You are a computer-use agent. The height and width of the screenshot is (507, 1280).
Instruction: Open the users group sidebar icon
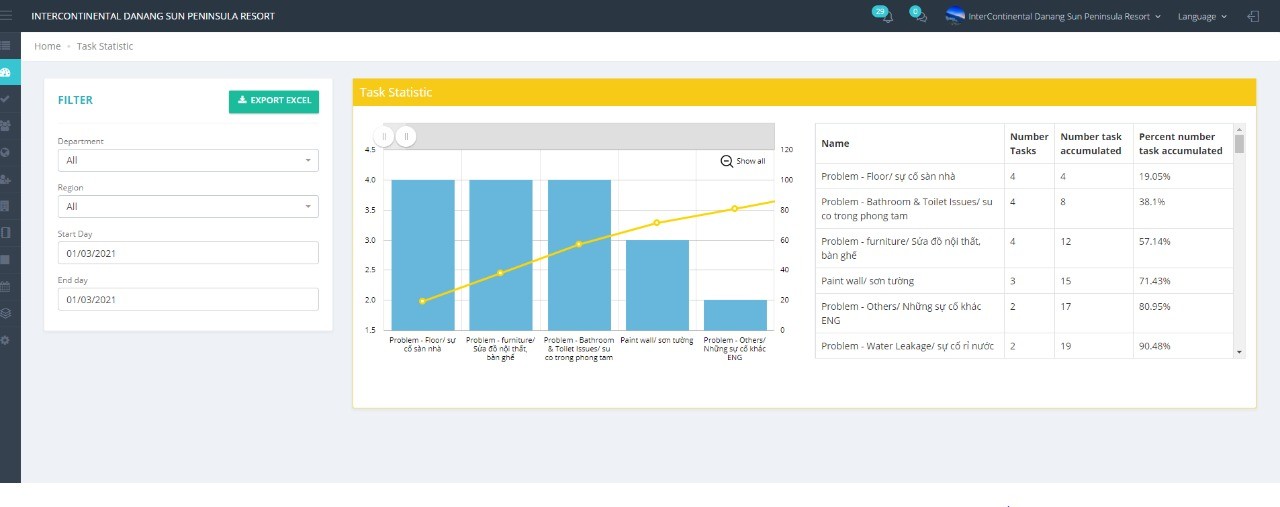click(6, 126)
